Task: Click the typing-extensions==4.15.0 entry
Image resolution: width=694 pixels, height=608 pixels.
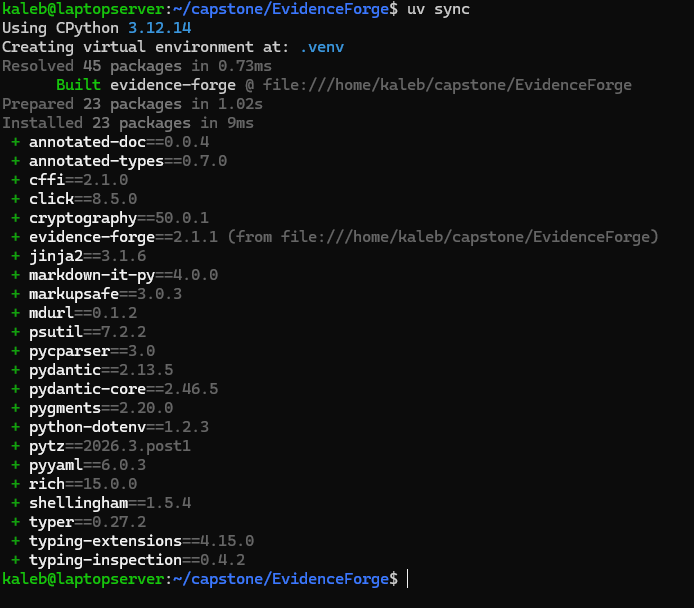Action: coord(133,542)
